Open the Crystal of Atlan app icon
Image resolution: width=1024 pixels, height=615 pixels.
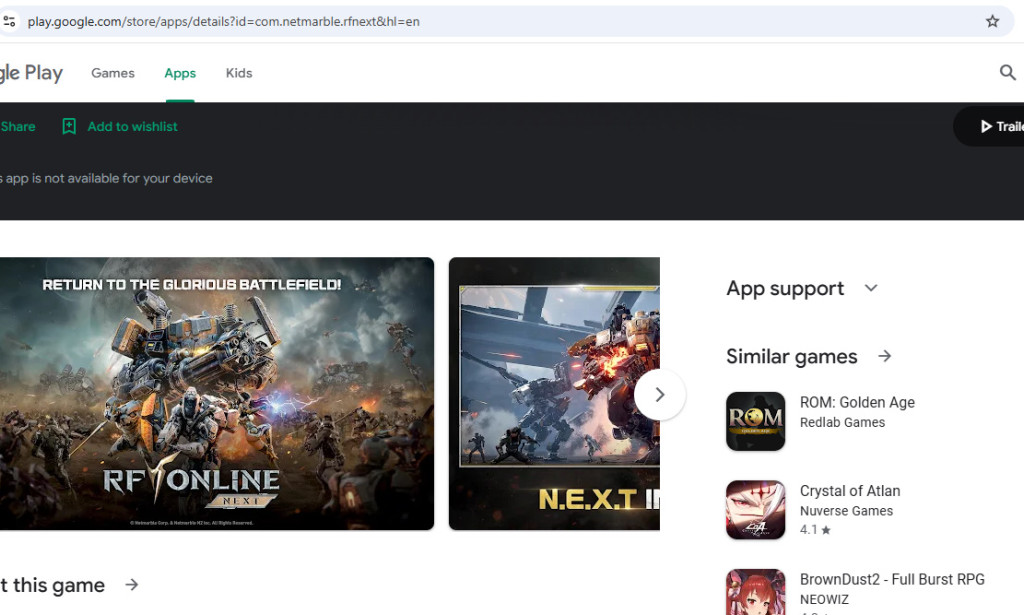click(755, 510)
